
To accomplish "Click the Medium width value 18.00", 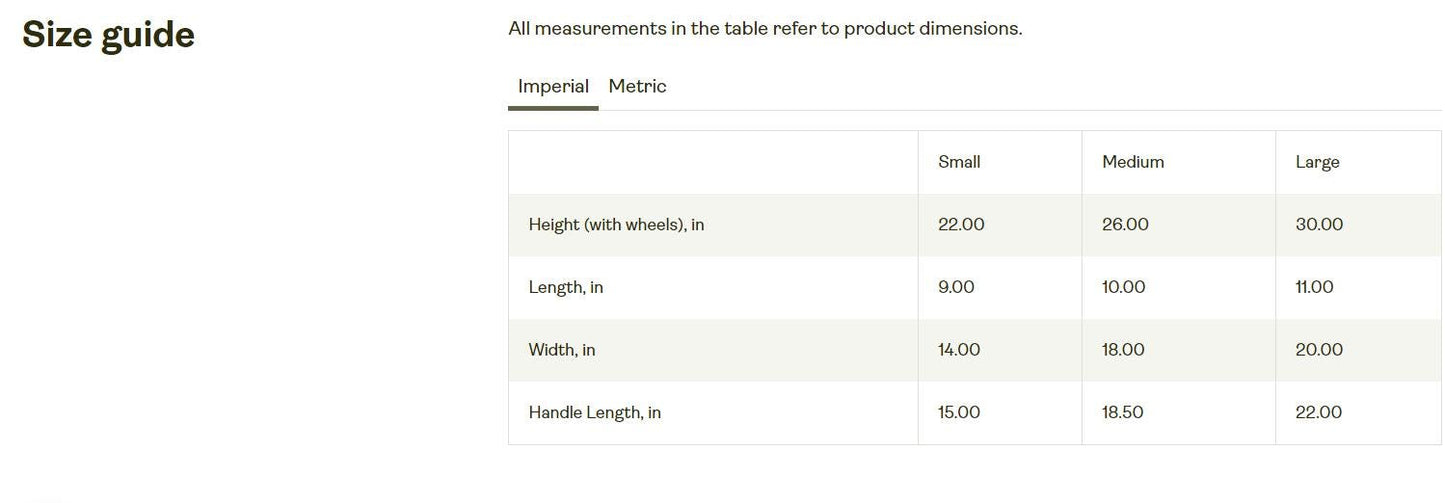I will tap(1123, 350).
